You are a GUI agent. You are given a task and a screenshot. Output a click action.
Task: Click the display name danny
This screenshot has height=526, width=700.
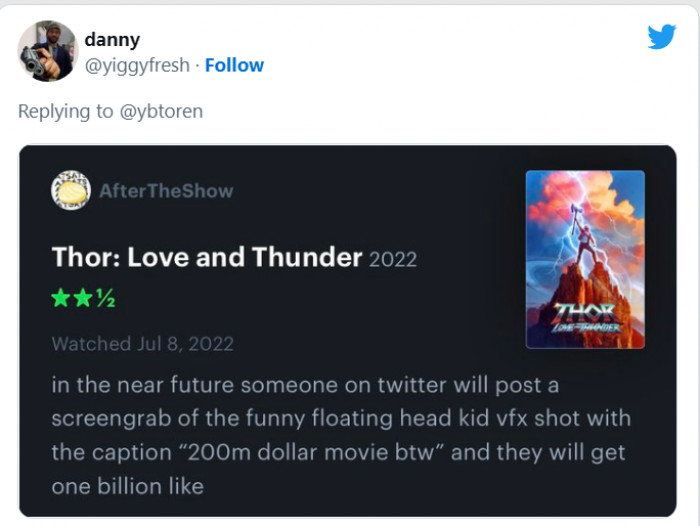pos(112,40)
